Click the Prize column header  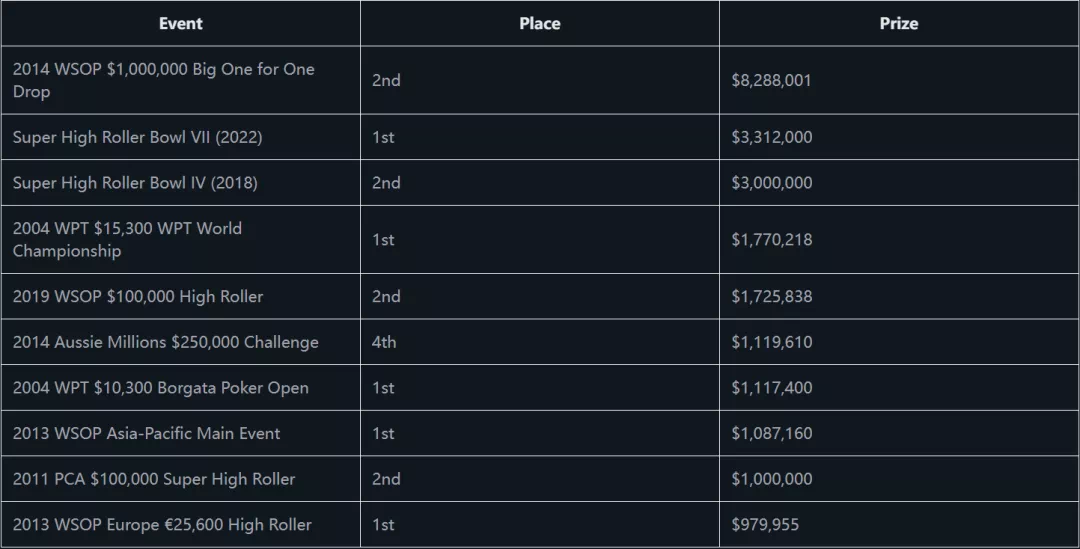tap(898, 23)
